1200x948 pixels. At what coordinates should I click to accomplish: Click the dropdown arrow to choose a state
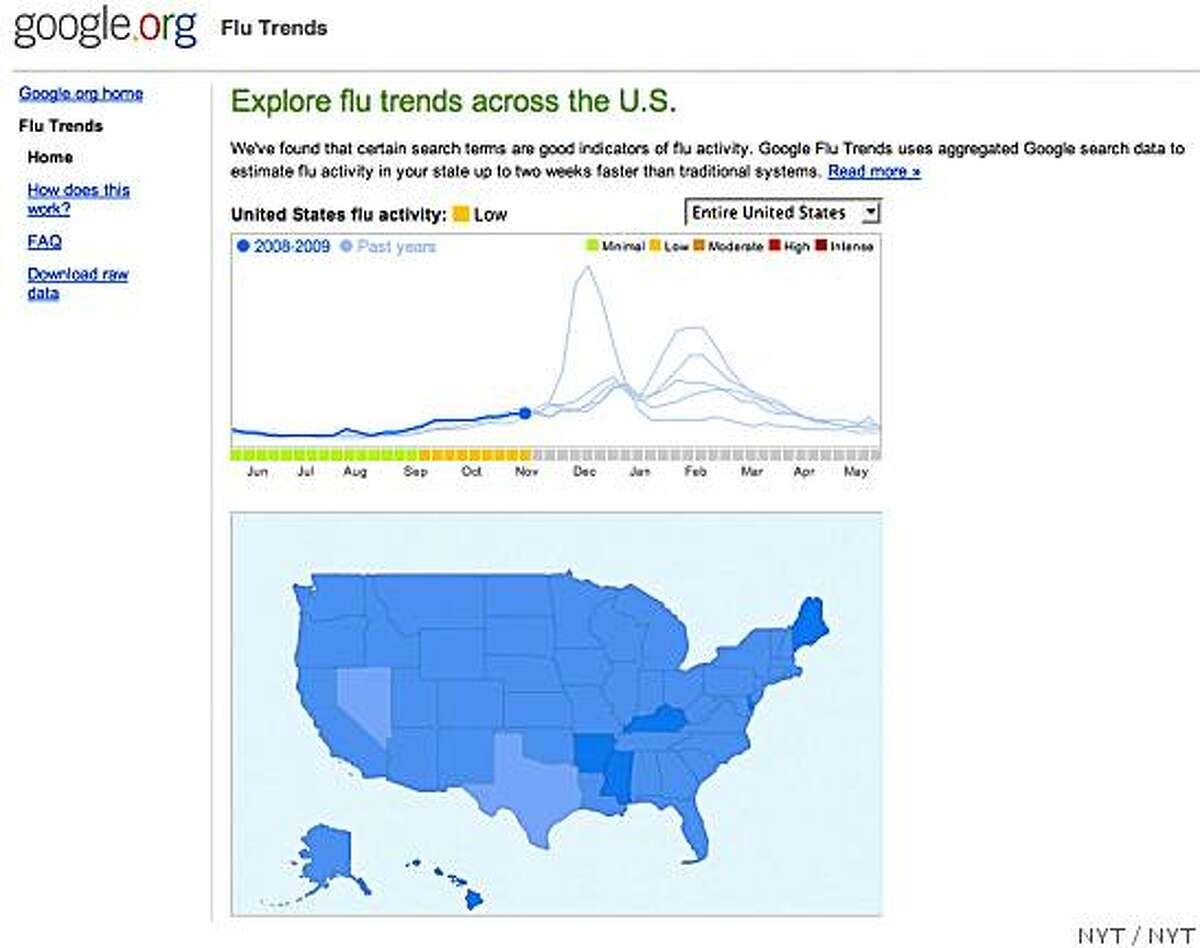(871, 212)
